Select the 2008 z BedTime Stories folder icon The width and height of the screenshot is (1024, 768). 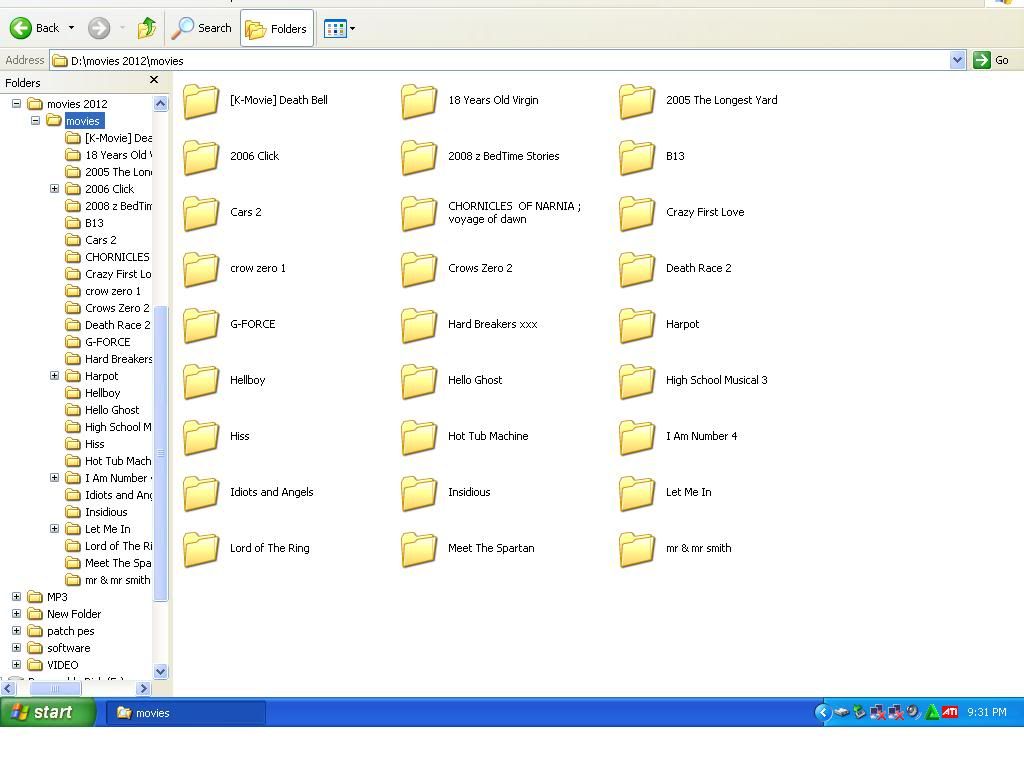[419, 157]
